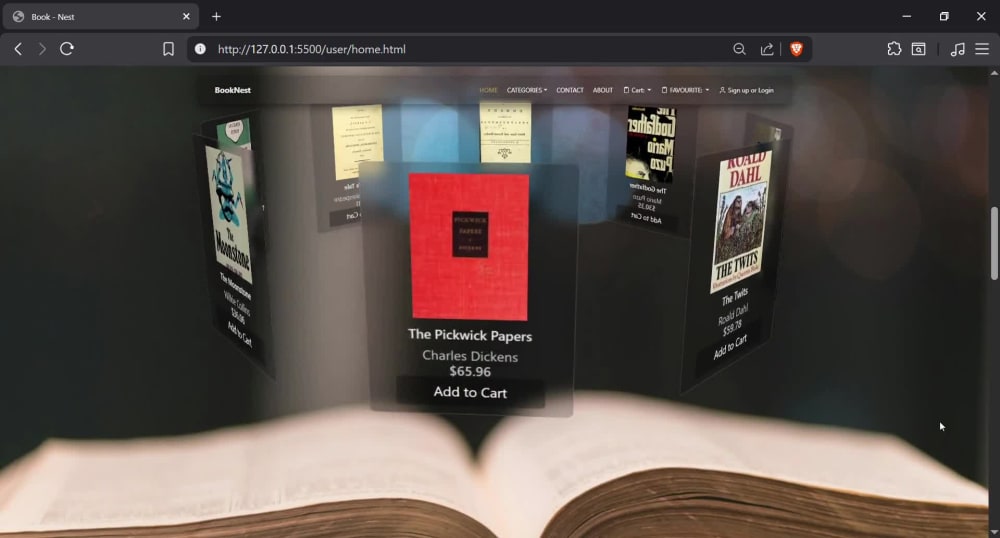The image size is (1000, 538).
Task: Open the sidebar panel icon
Action: coord(918,49)
